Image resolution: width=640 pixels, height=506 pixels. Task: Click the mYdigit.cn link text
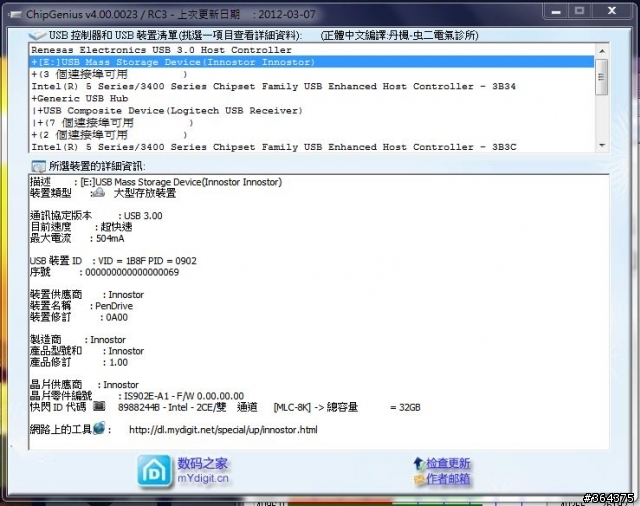click(203, 478)
